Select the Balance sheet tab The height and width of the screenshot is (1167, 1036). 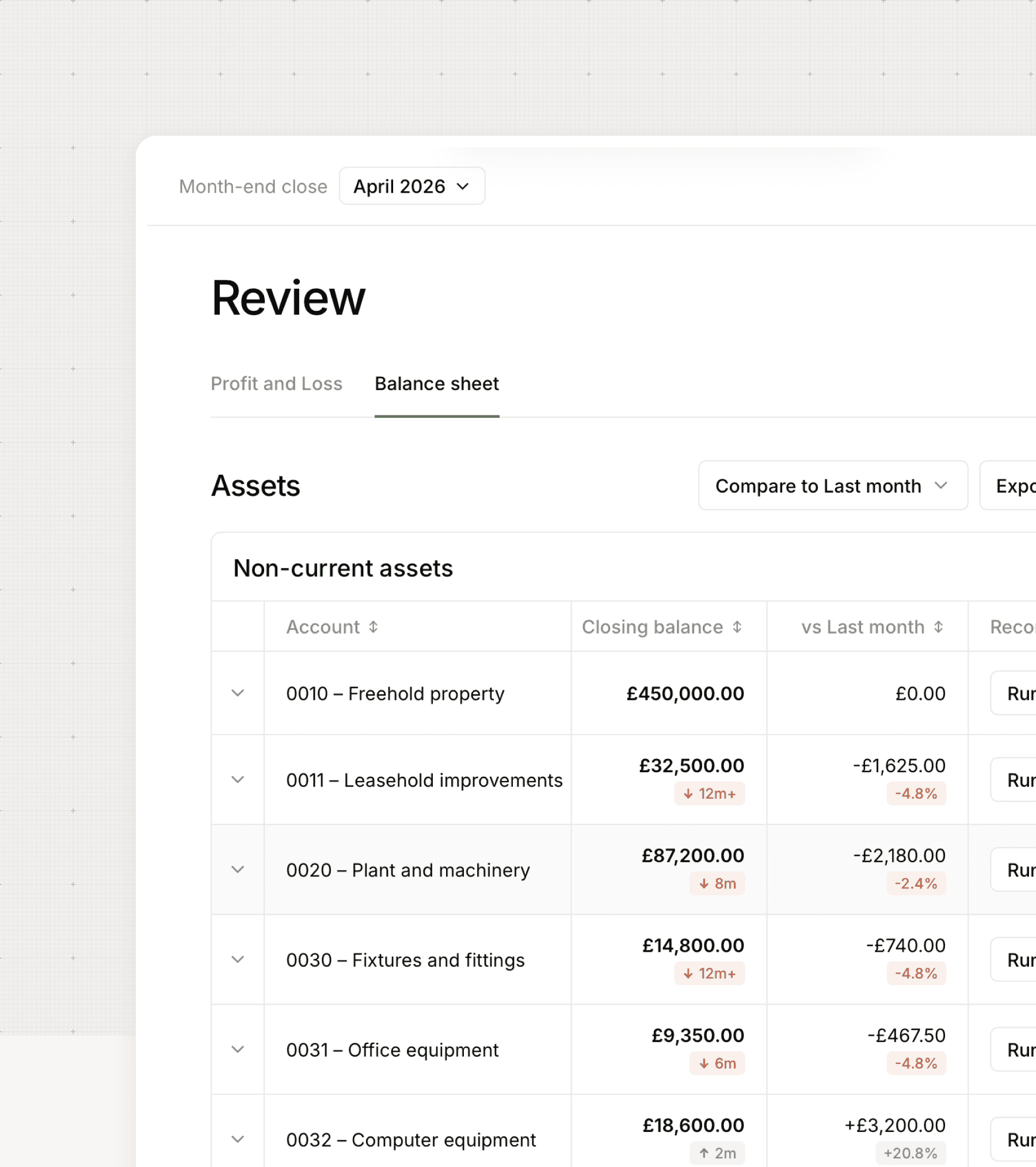pos(437,383)
